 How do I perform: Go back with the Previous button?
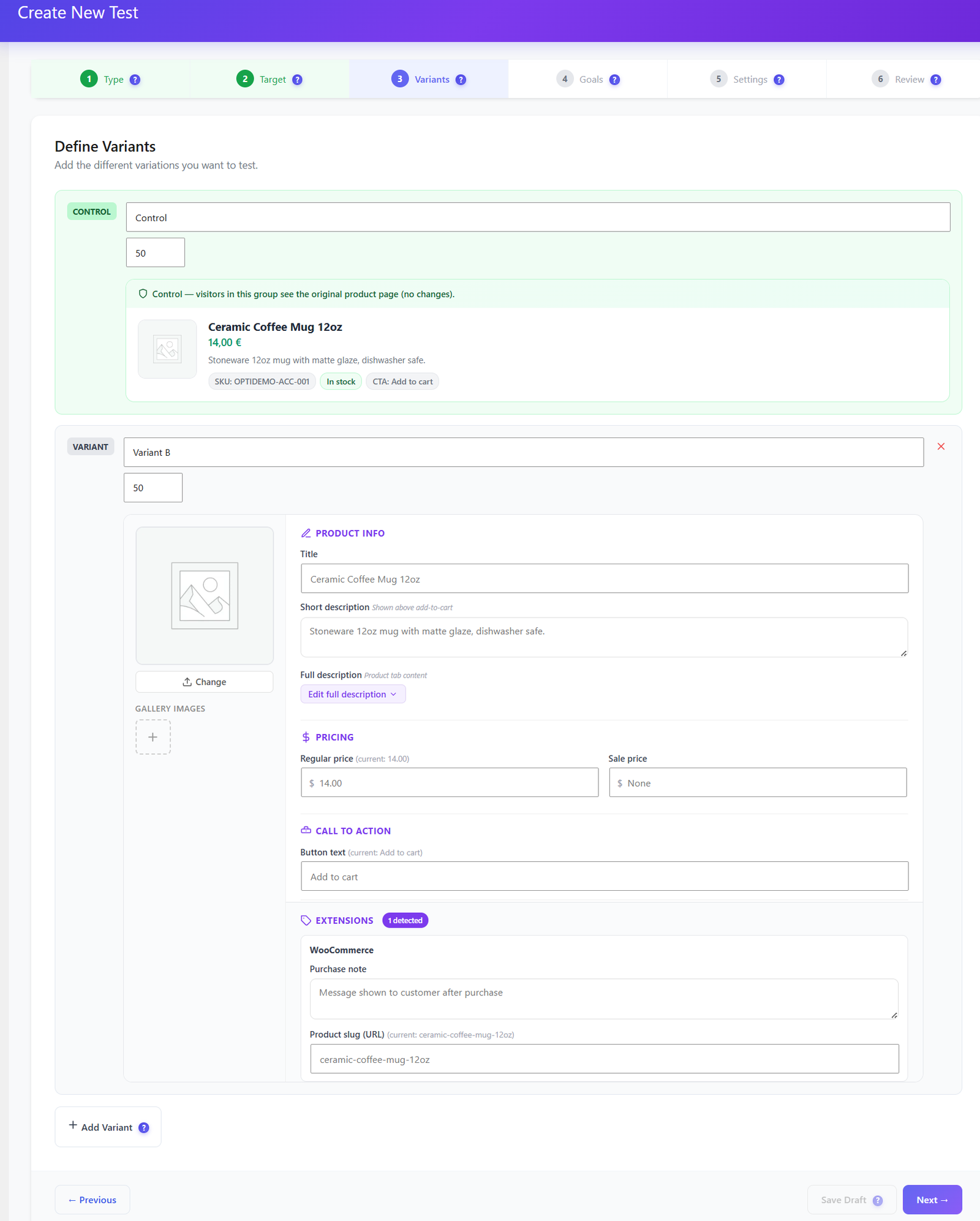tap(92, 1200)
